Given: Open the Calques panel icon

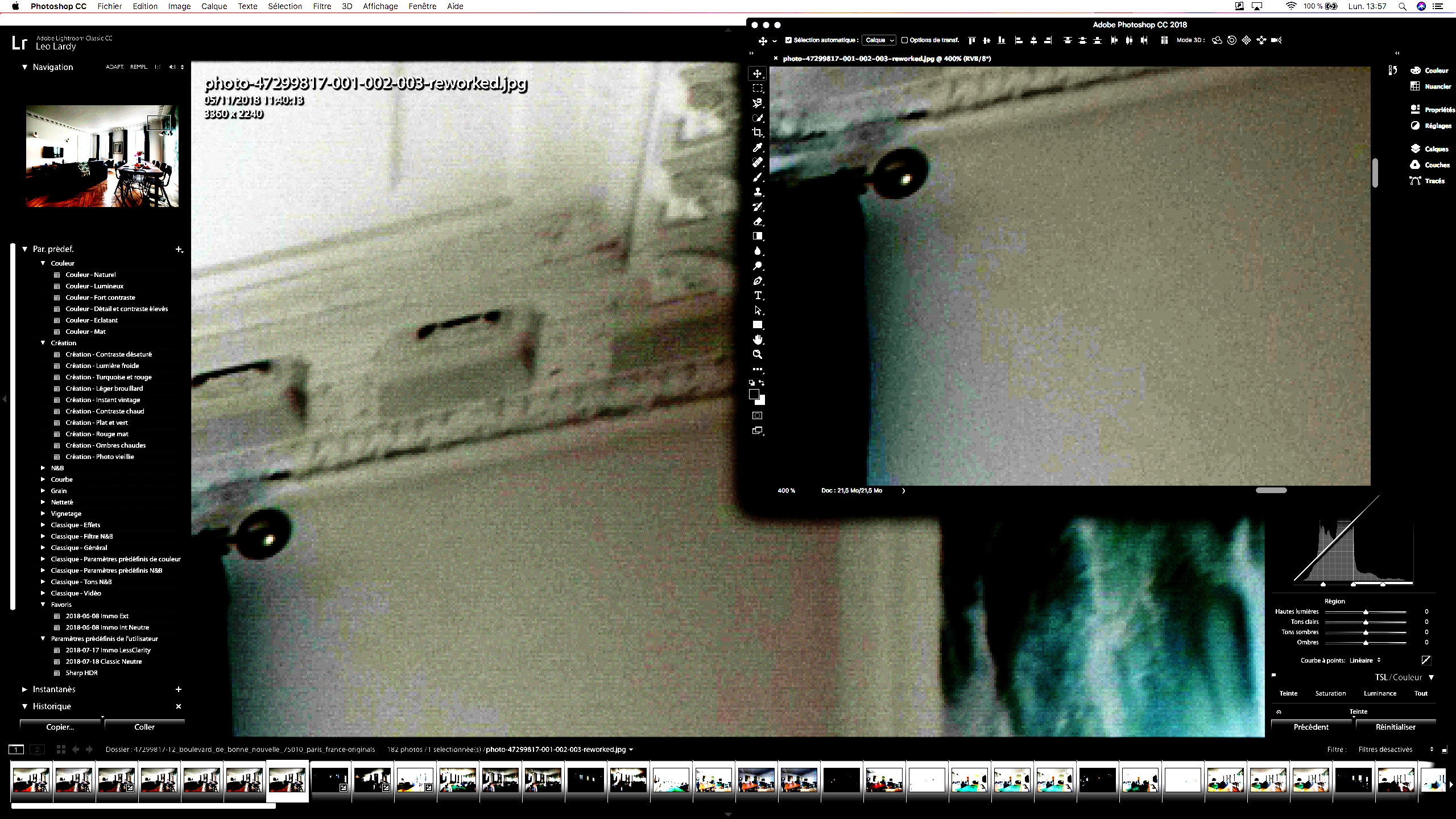Looking at the screenshot, I should 1416,149.
